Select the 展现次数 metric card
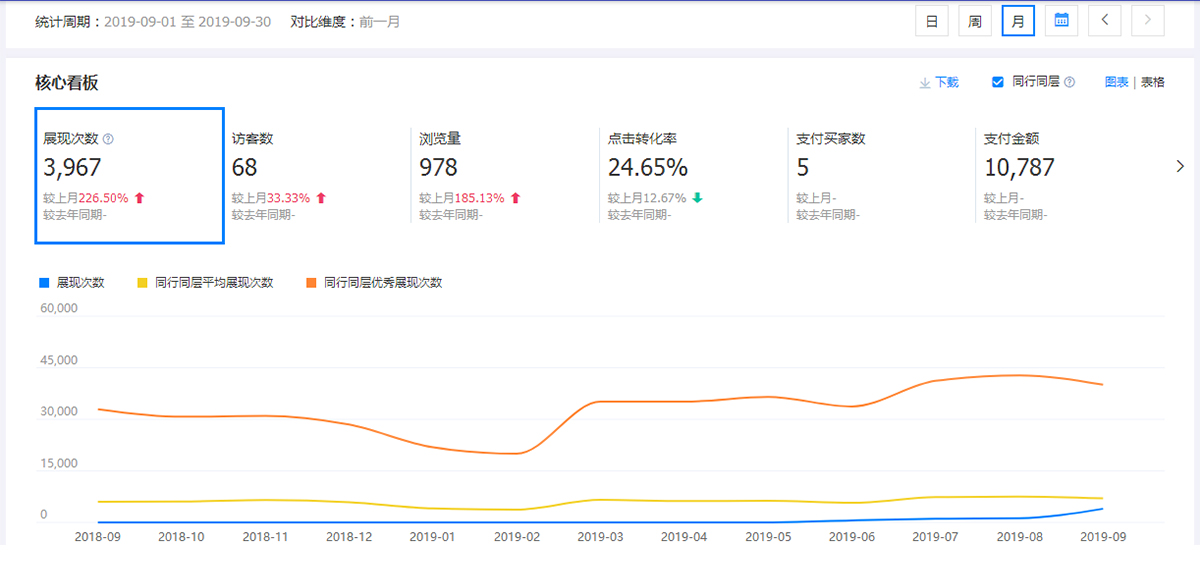This screenshot has width=1200, height=562. tap(129, 175)
